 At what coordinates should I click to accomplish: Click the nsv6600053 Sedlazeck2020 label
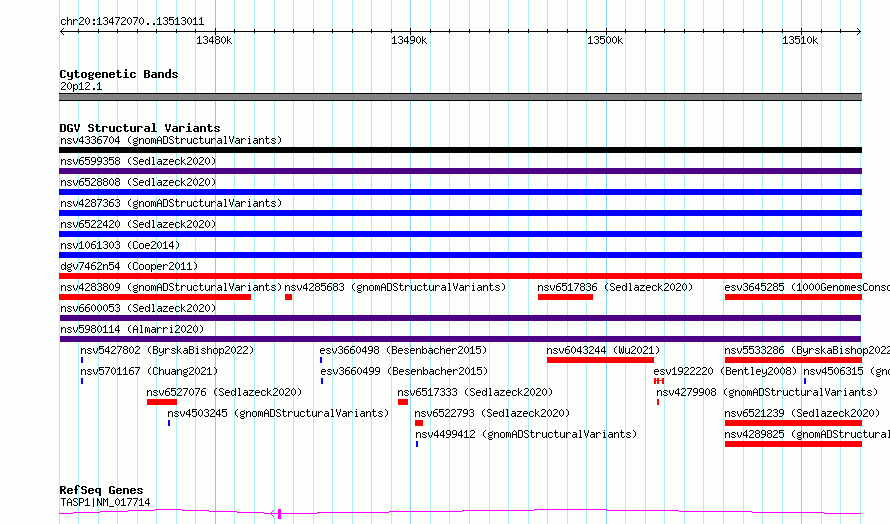pos(138,308)
